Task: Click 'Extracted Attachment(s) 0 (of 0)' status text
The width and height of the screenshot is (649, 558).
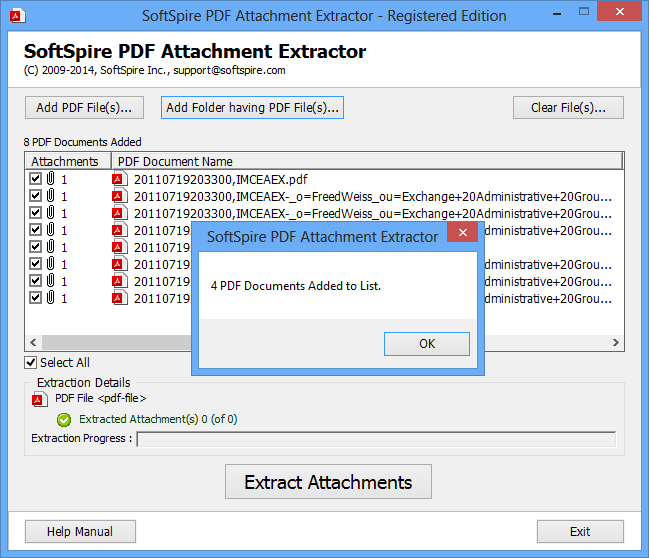Action: click(x=158, y=419)
